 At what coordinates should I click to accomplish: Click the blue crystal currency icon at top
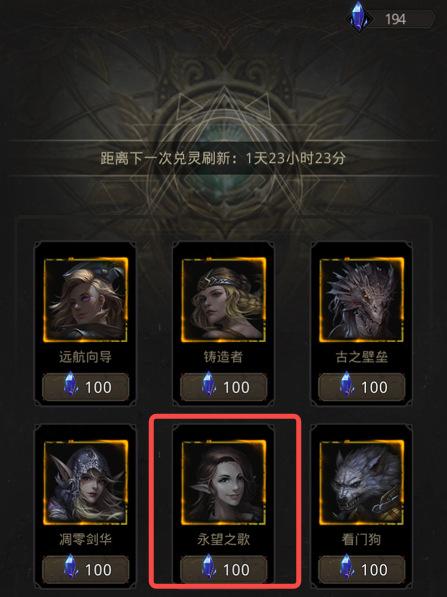coord(359,17)
